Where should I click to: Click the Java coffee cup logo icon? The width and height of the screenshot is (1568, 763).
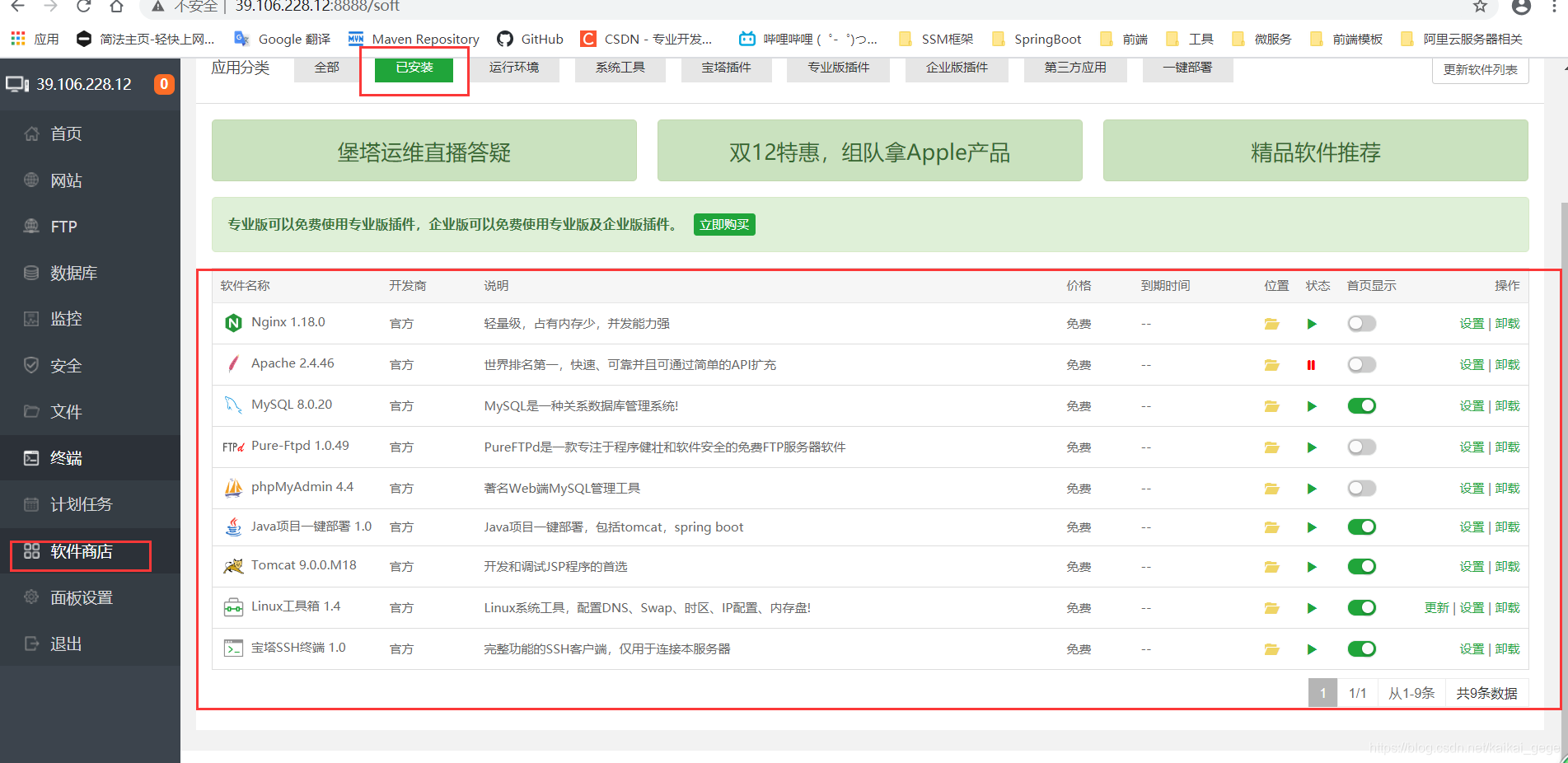[234, 527]
